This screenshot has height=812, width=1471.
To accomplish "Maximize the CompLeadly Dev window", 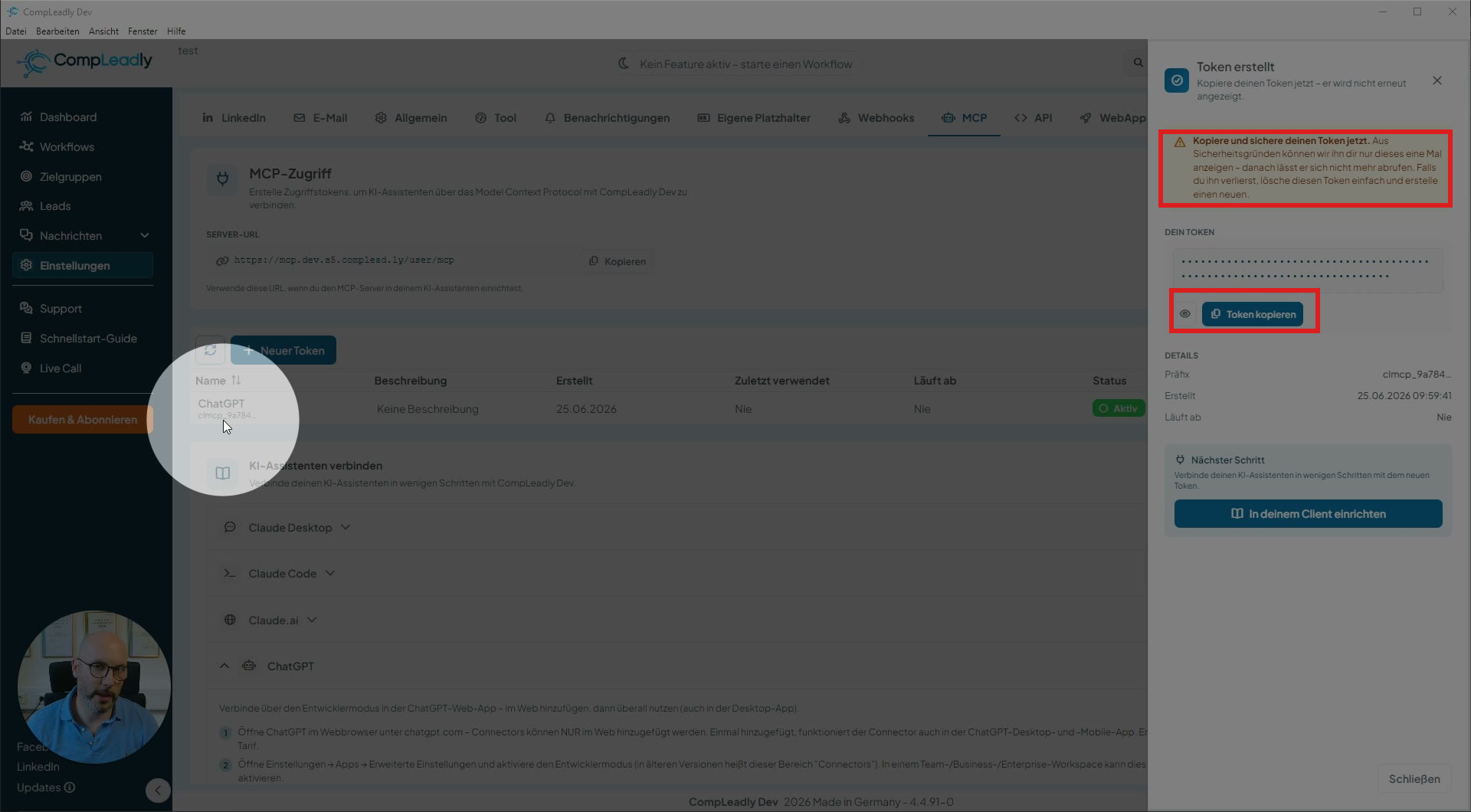I will (x=1417, y=11).
